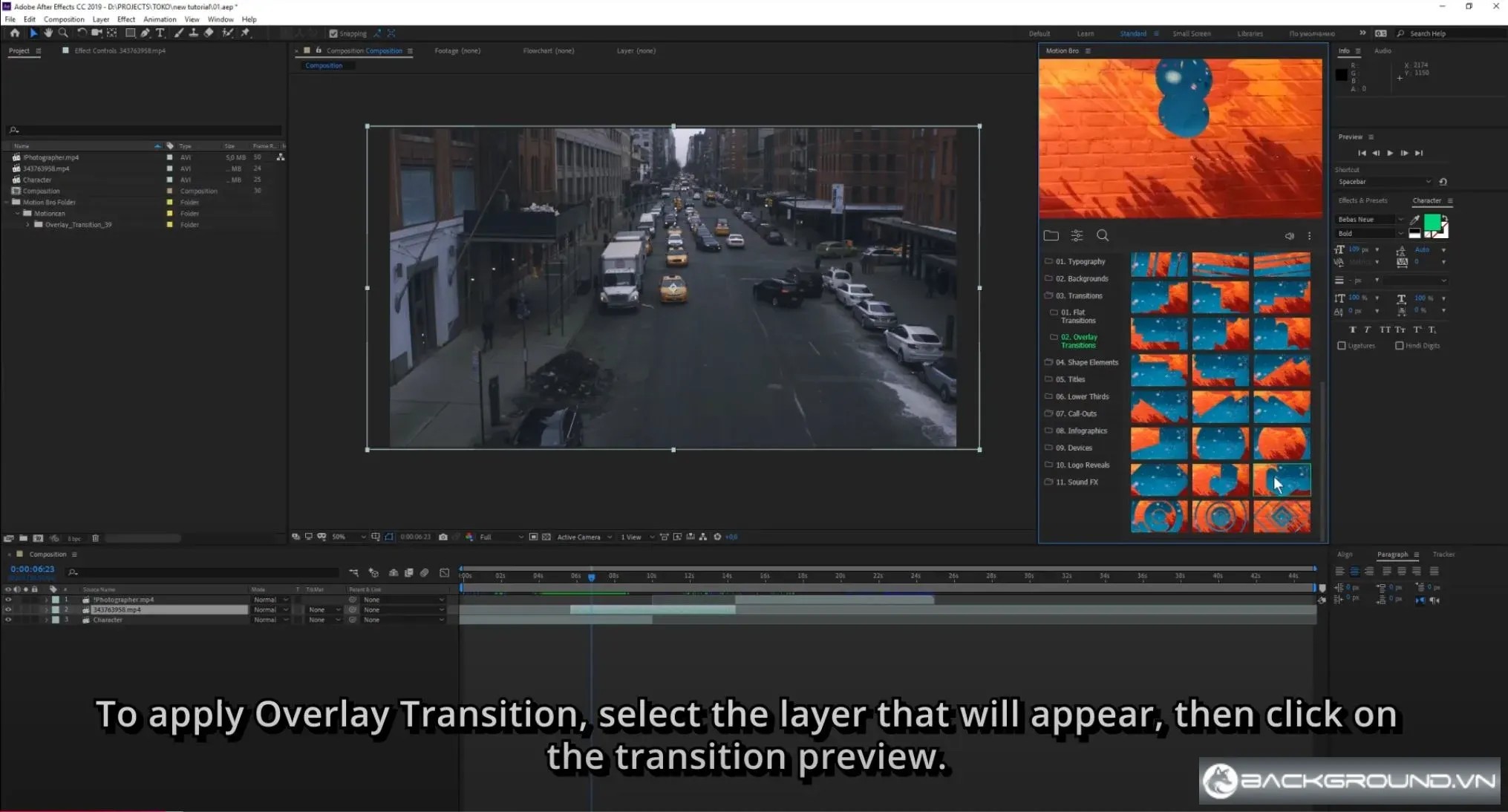Click the highlighted overlay transition preview thumbnail
Image resolution: width=1508 pixels, height=812 pixels.
click(1282, 480)
